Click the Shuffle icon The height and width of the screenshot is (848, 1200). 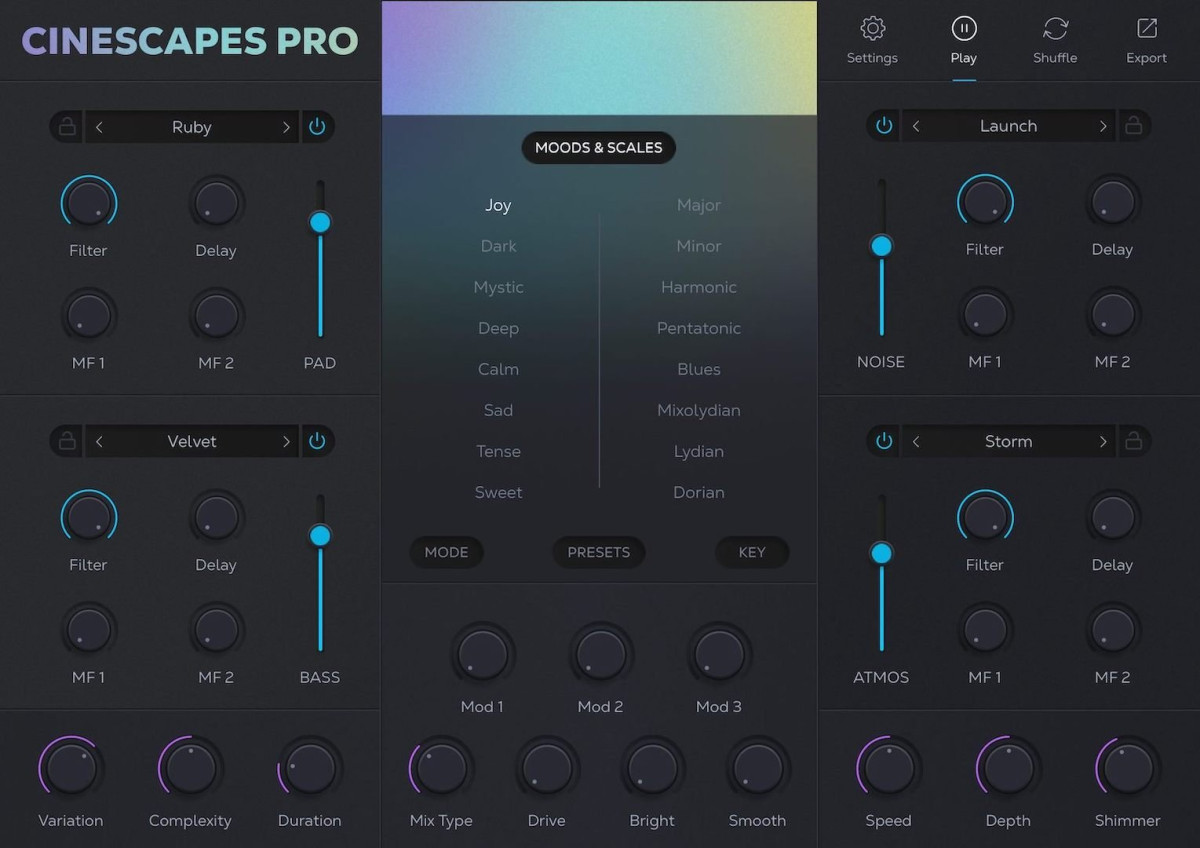pyautogui.click(x=1055, y=28)
